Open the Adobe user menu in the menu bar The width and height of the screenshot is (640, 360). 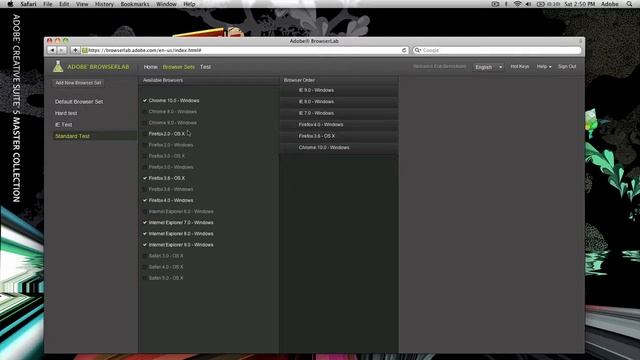pos(610,4)
